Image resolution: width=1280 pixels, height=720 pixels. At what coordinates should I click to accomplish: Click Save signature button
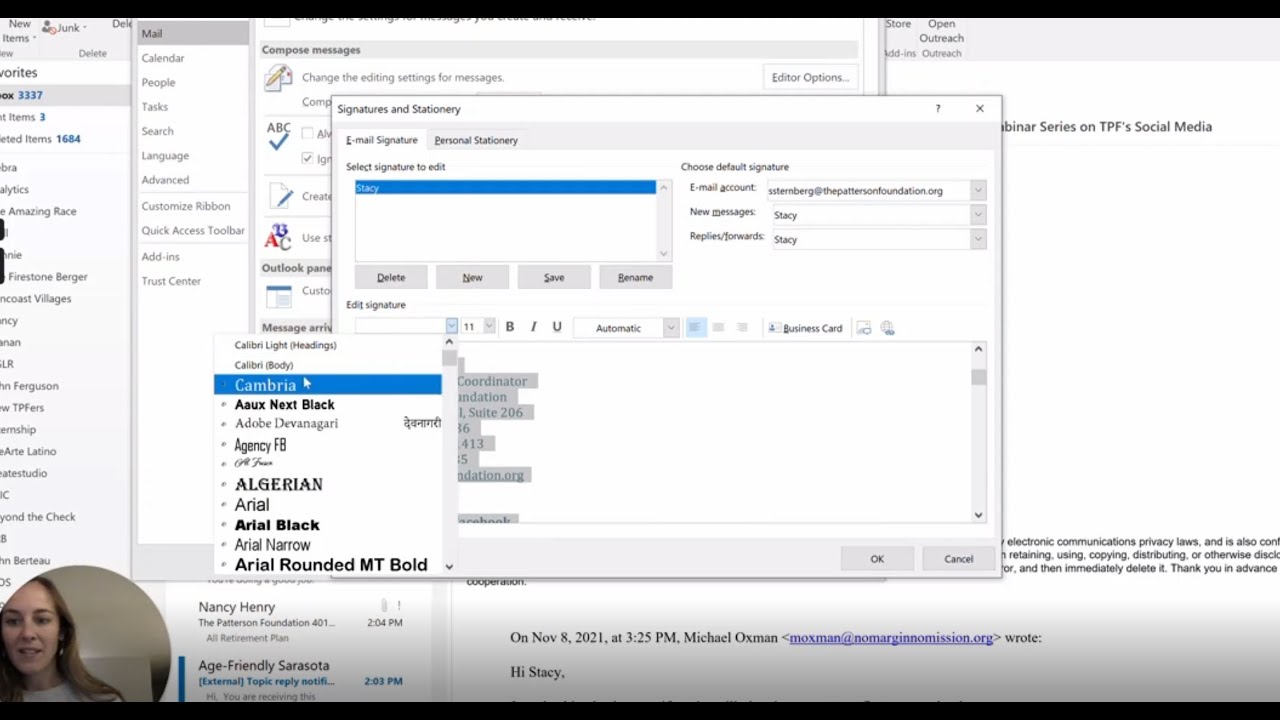(554, 277)
